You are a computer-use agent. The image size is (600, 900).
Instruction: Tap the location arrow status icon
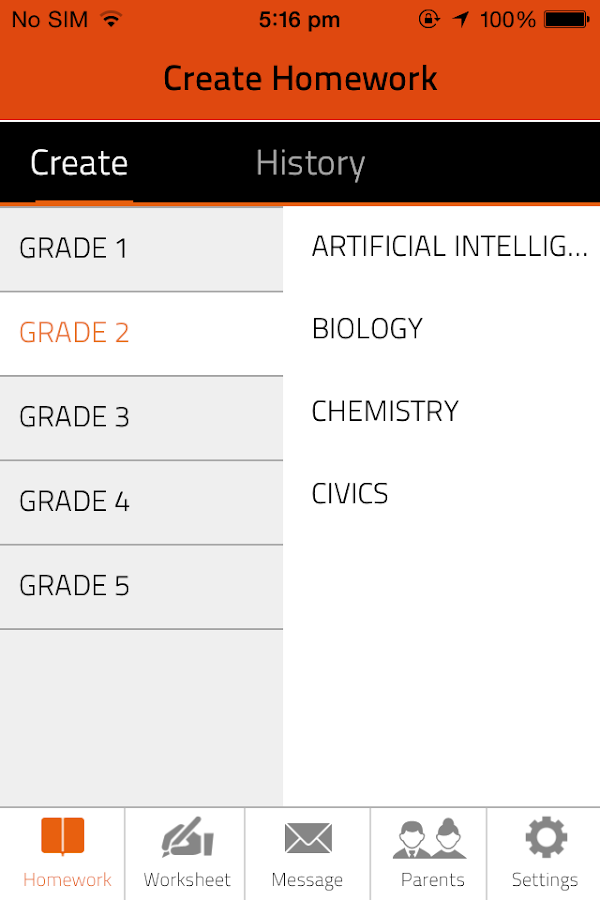[461, 19]
